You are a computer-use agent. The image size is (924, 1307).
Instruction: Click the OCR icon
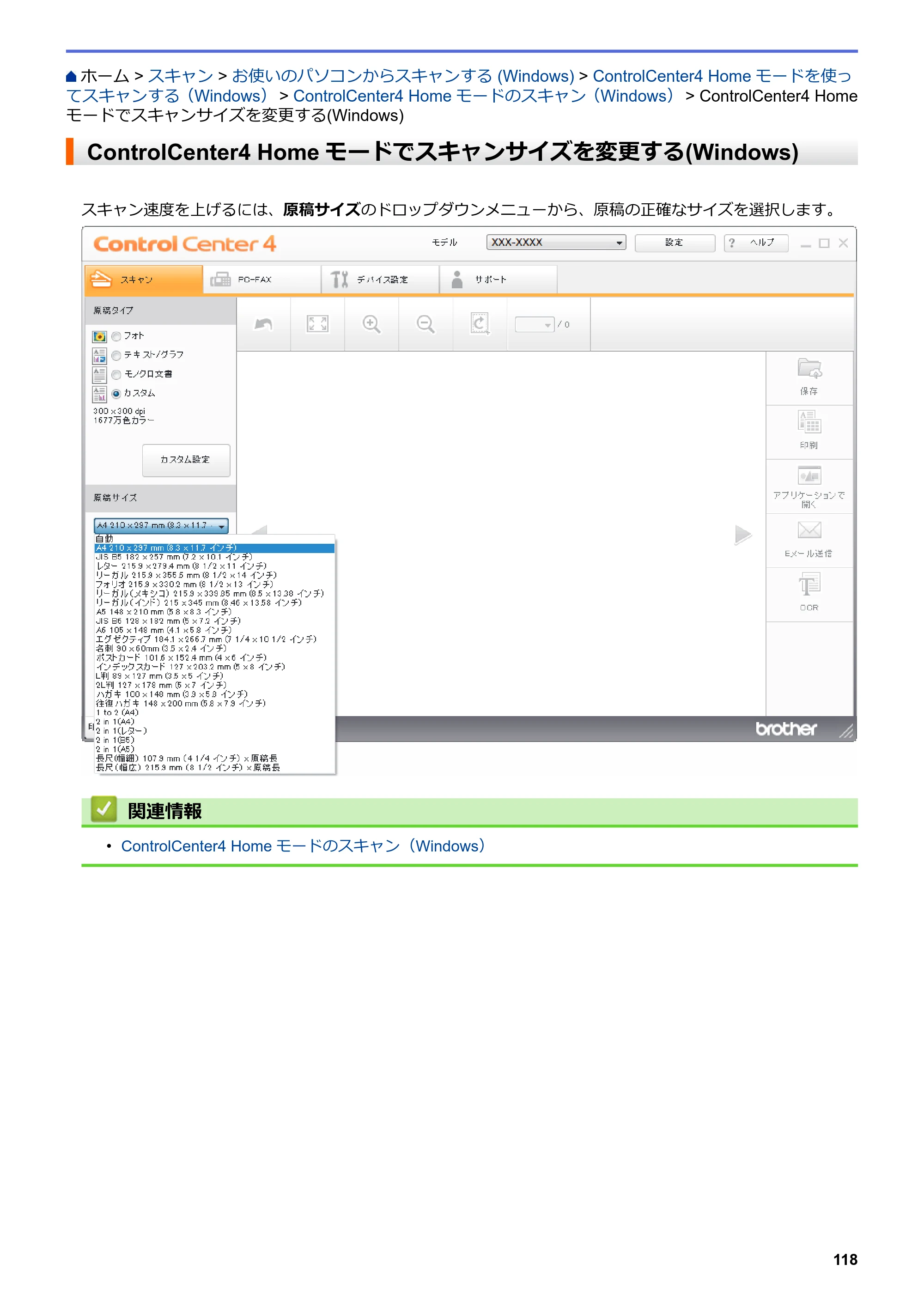click(808, 584)
